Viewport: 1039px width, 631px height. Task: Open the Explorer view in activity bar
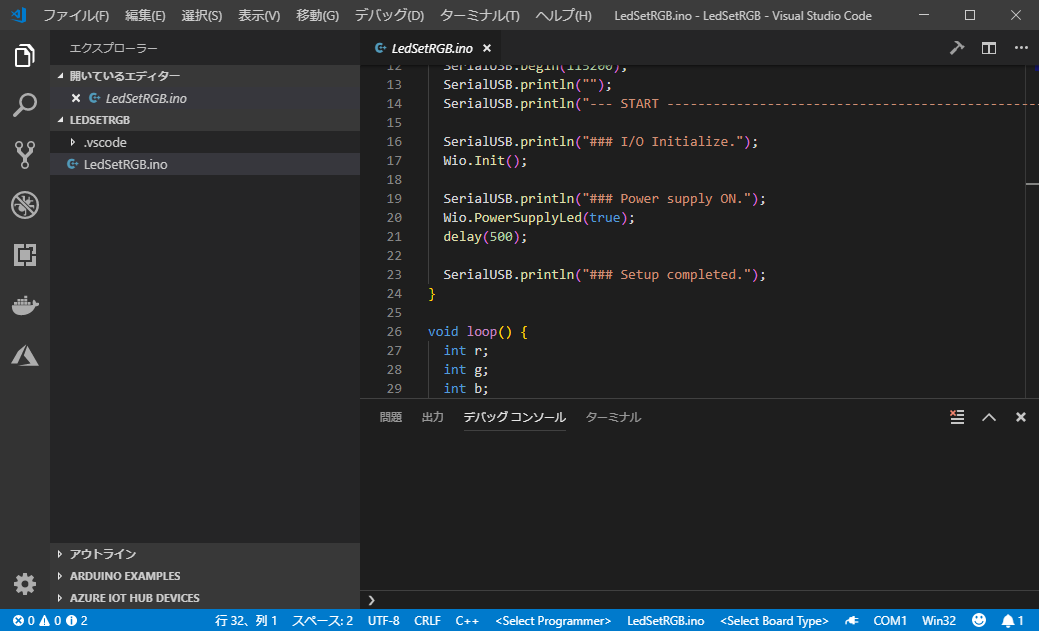(x=25, y=56)
